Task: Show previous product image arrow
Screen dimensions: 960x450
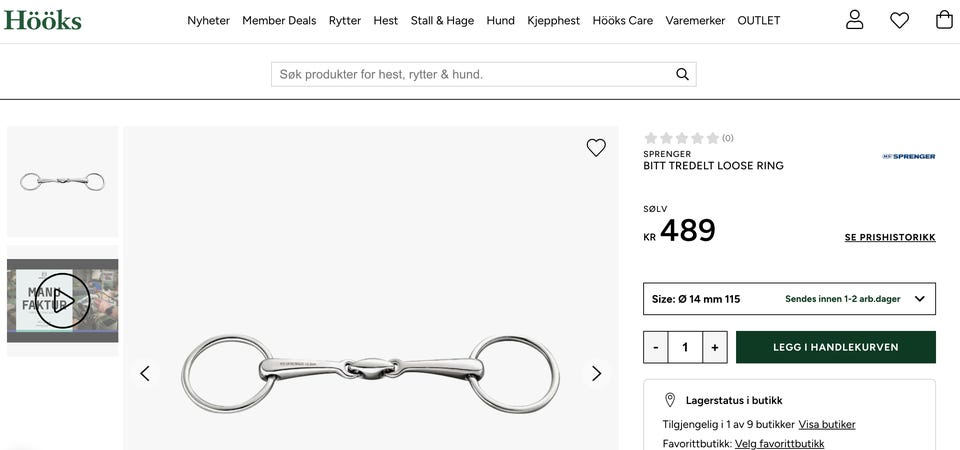Action: (145, 373)
